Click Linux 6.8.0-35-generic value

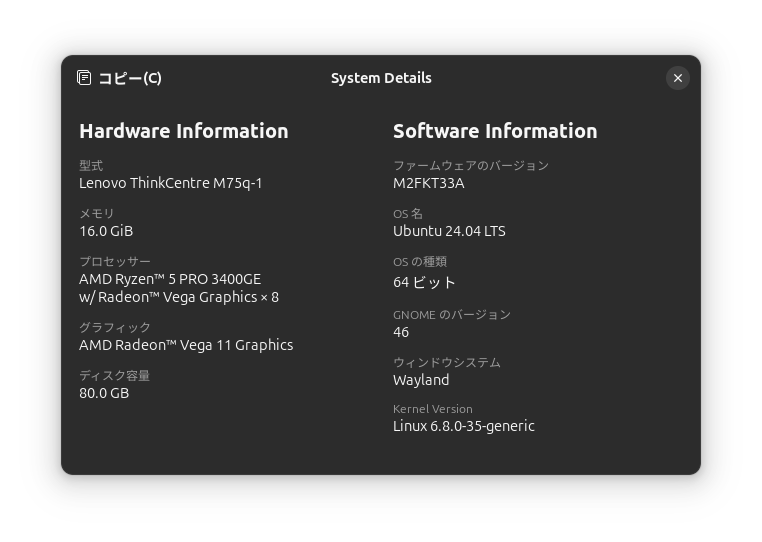coord(464,426)
